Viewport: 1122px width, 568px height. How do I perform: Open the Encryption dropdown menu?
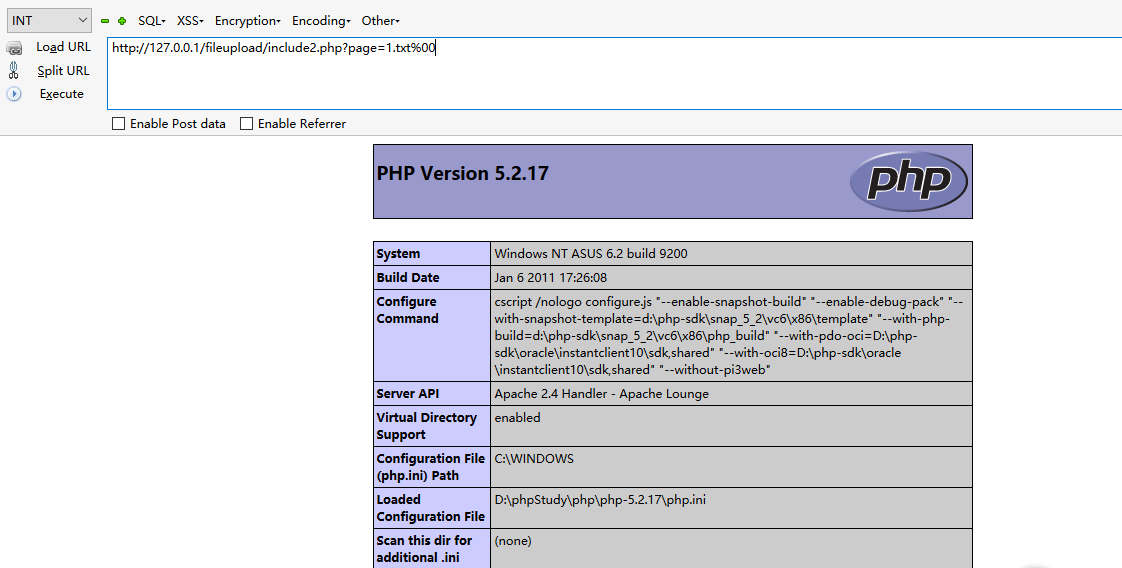[248, 21]
